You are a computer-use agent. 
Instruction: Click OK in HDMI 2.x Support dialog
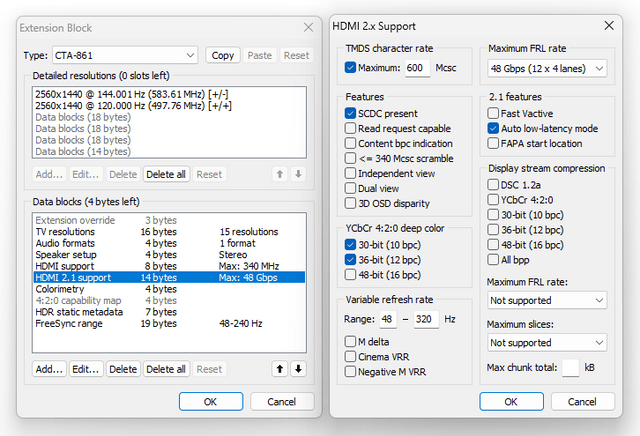[x=511, y=402]
